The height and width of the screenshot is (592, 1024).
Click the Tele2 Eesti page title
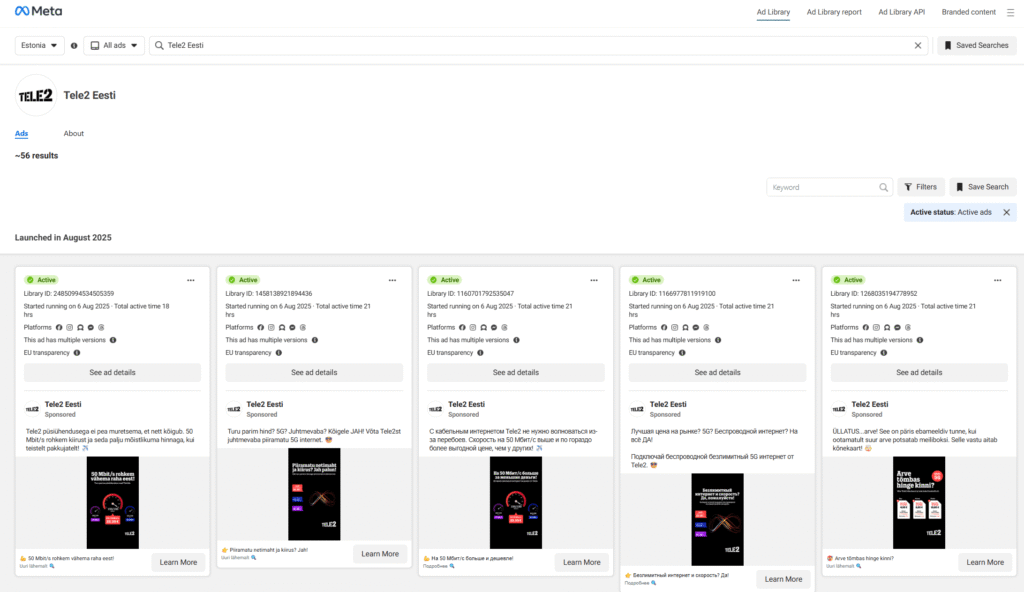point(89,95)
